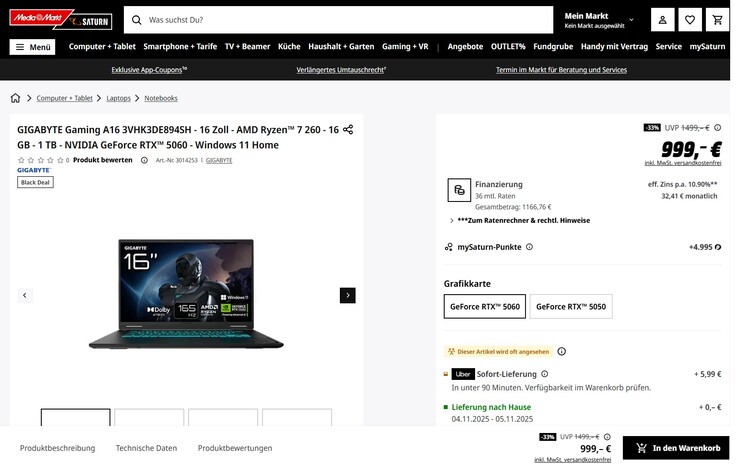Switch to Produktbeschreibung tab
The width and height of the screenshot is (738, 470).
point(57,448)
